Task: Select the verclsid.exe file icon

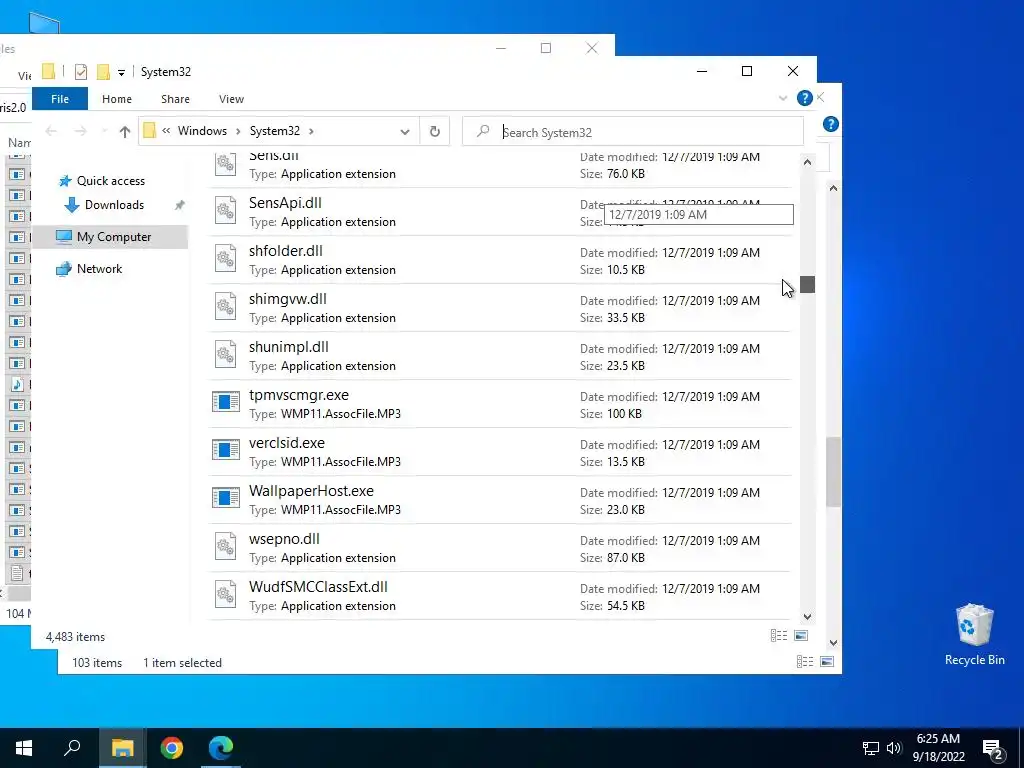Action: click(226, 450)
